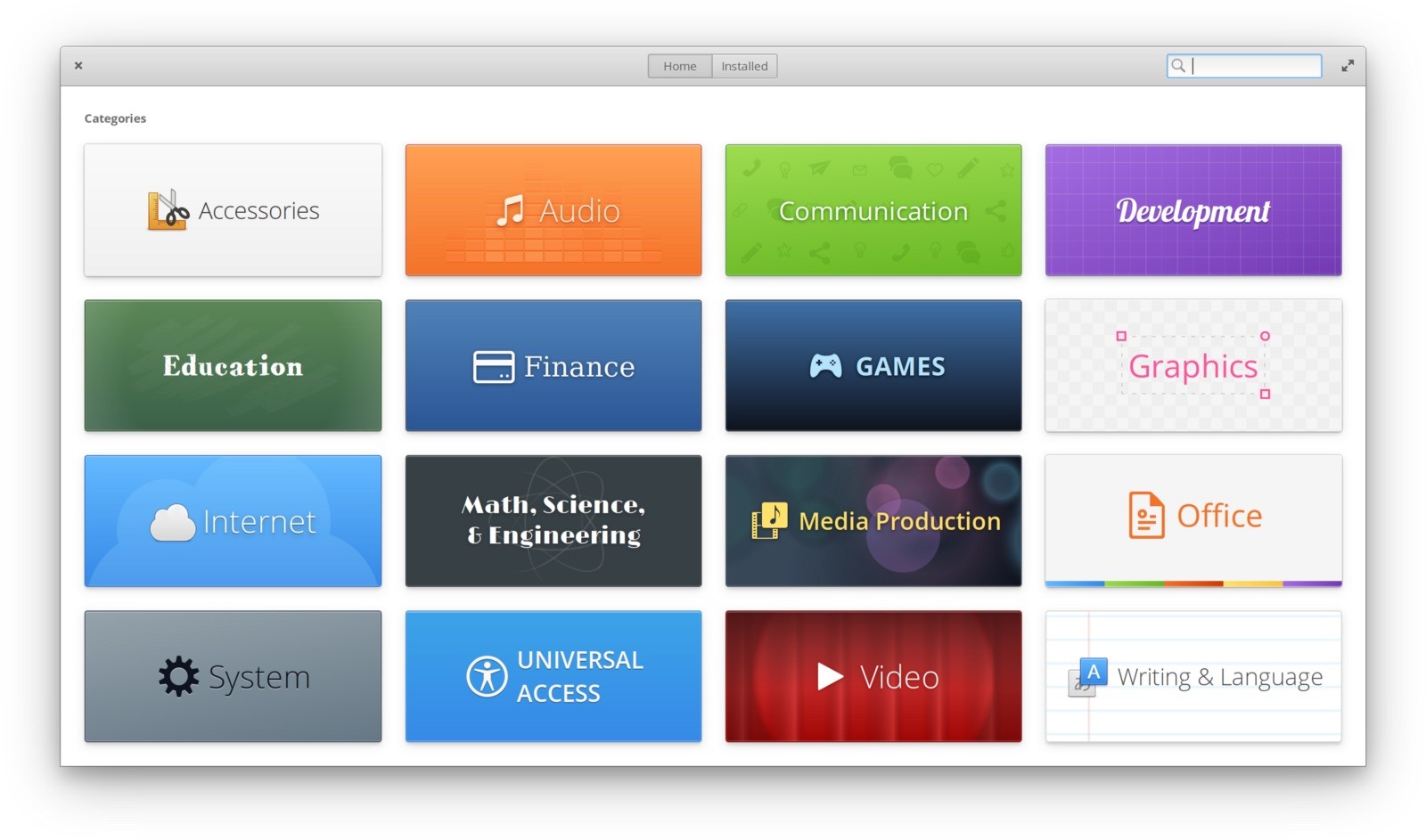Image resolution: width=1426 pixels, height=840 pixels.
Task: Maximize the window using the expand arrows
Action: [x=1348, y=66]
